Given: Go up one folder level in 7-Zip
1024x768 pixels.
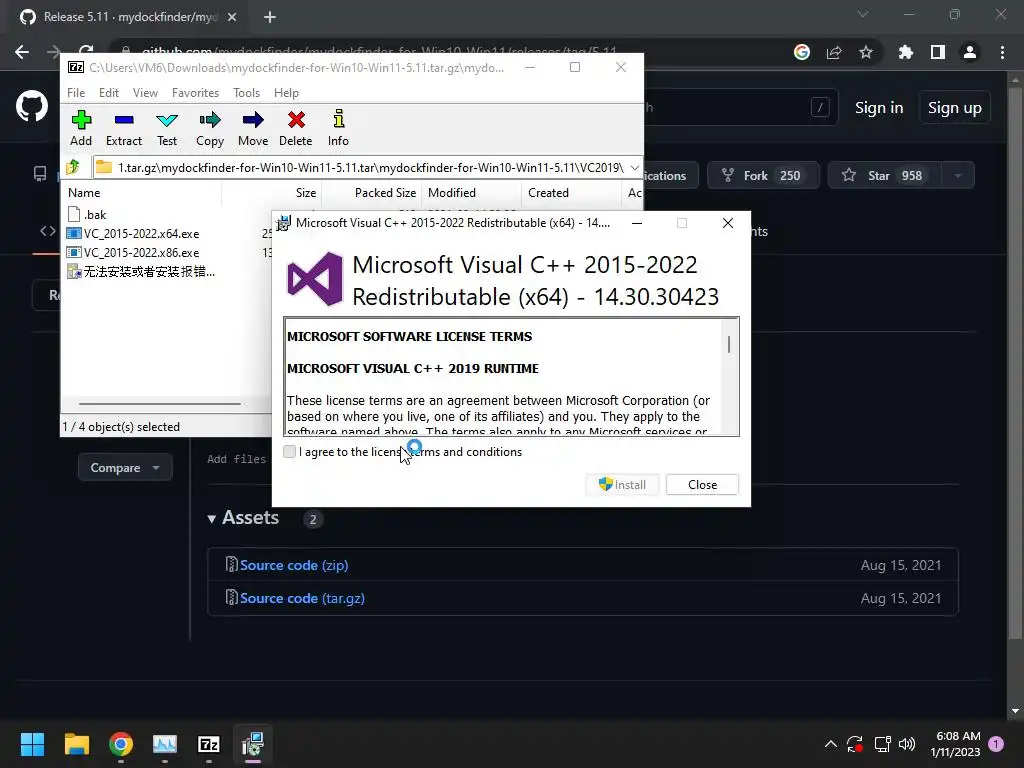Looking at the screenshot, I should point(73,167).
